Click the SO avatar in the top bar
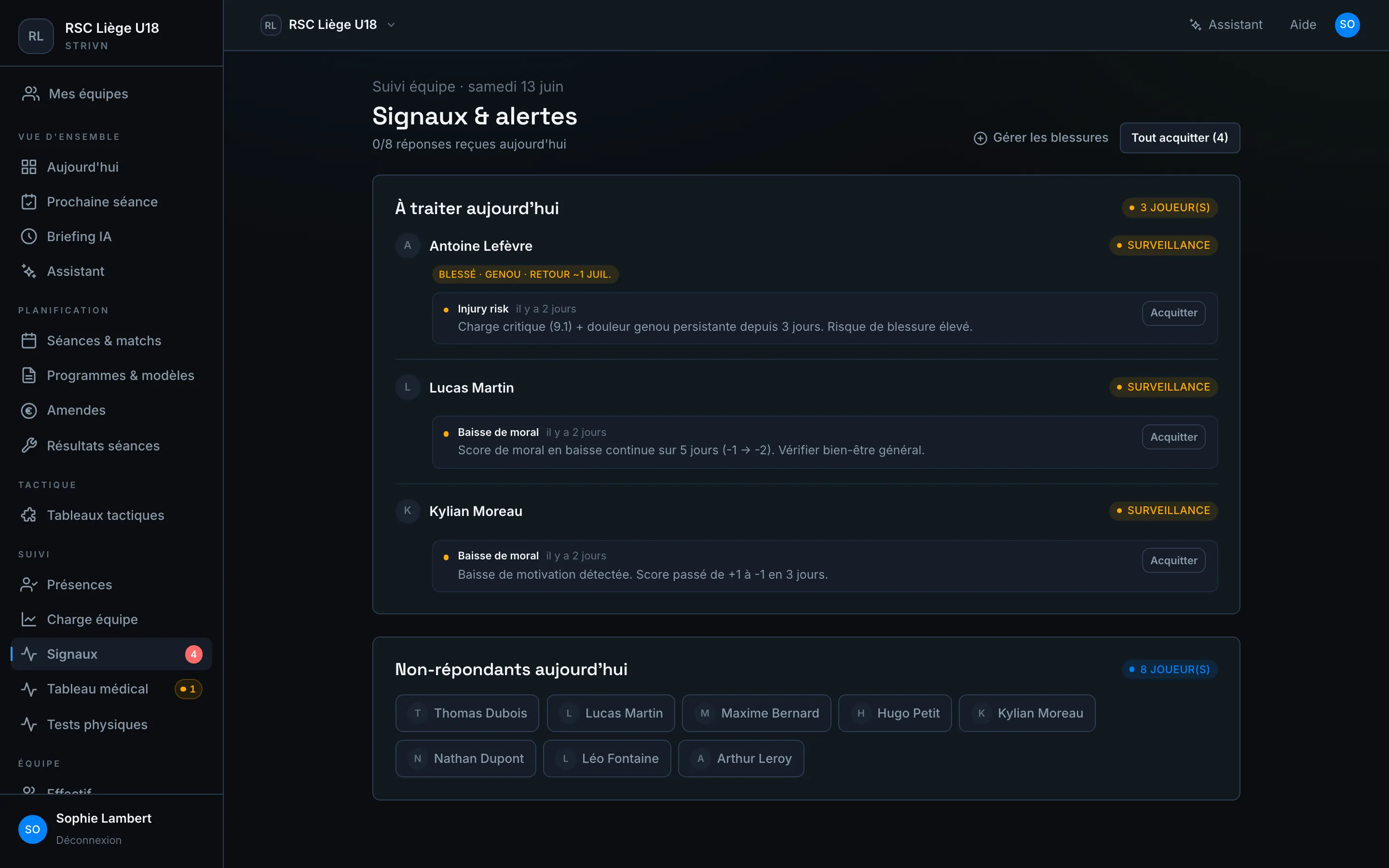The height and width of the screenshot is (868, 1389). (x=1347, y=25)
